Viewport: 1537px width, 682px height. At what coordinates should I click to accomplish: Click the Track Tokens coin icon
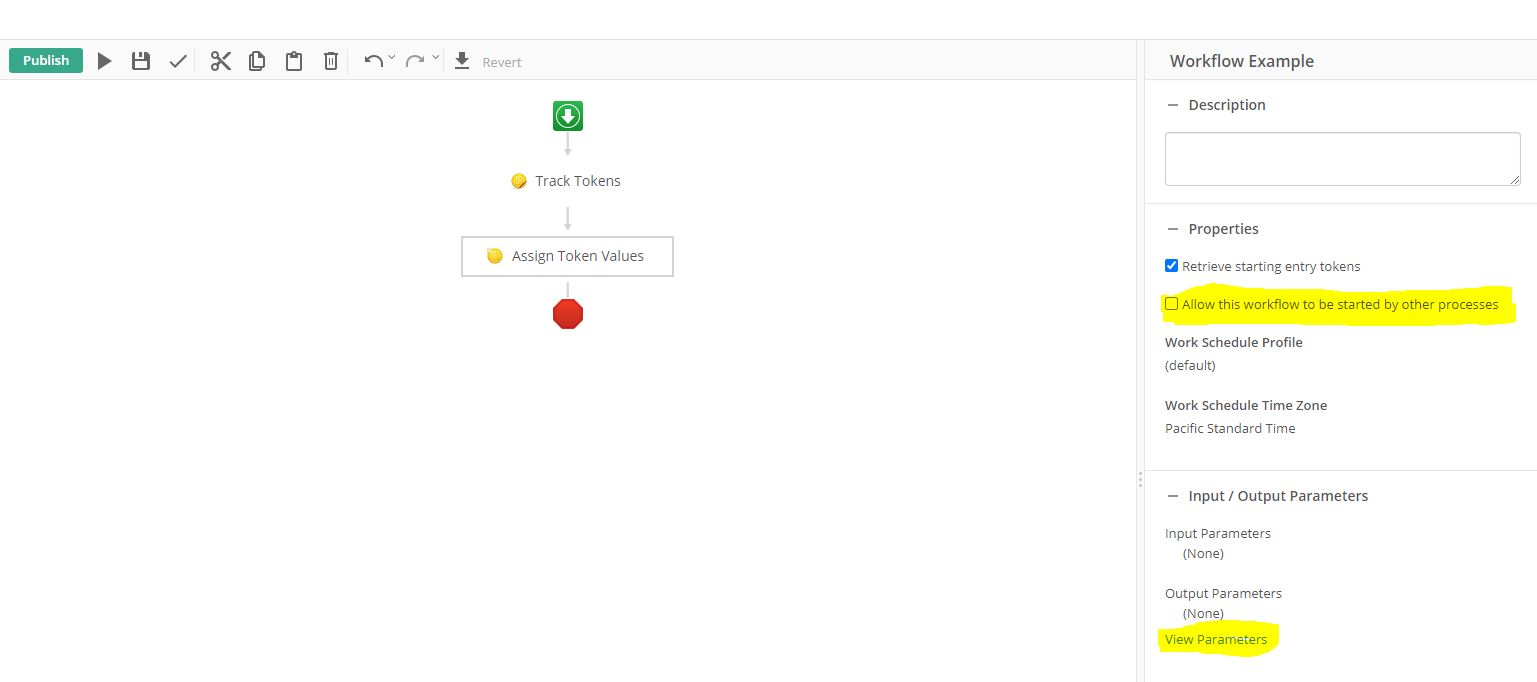point(519,181)
